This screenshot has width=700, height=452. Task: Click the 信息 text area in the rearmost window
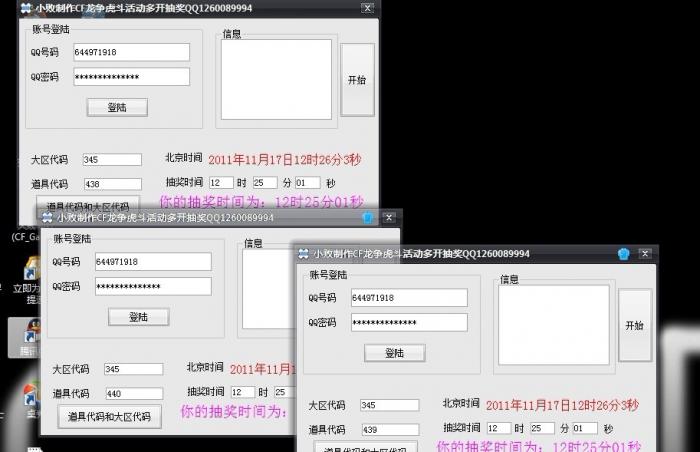tap(276, 80)
